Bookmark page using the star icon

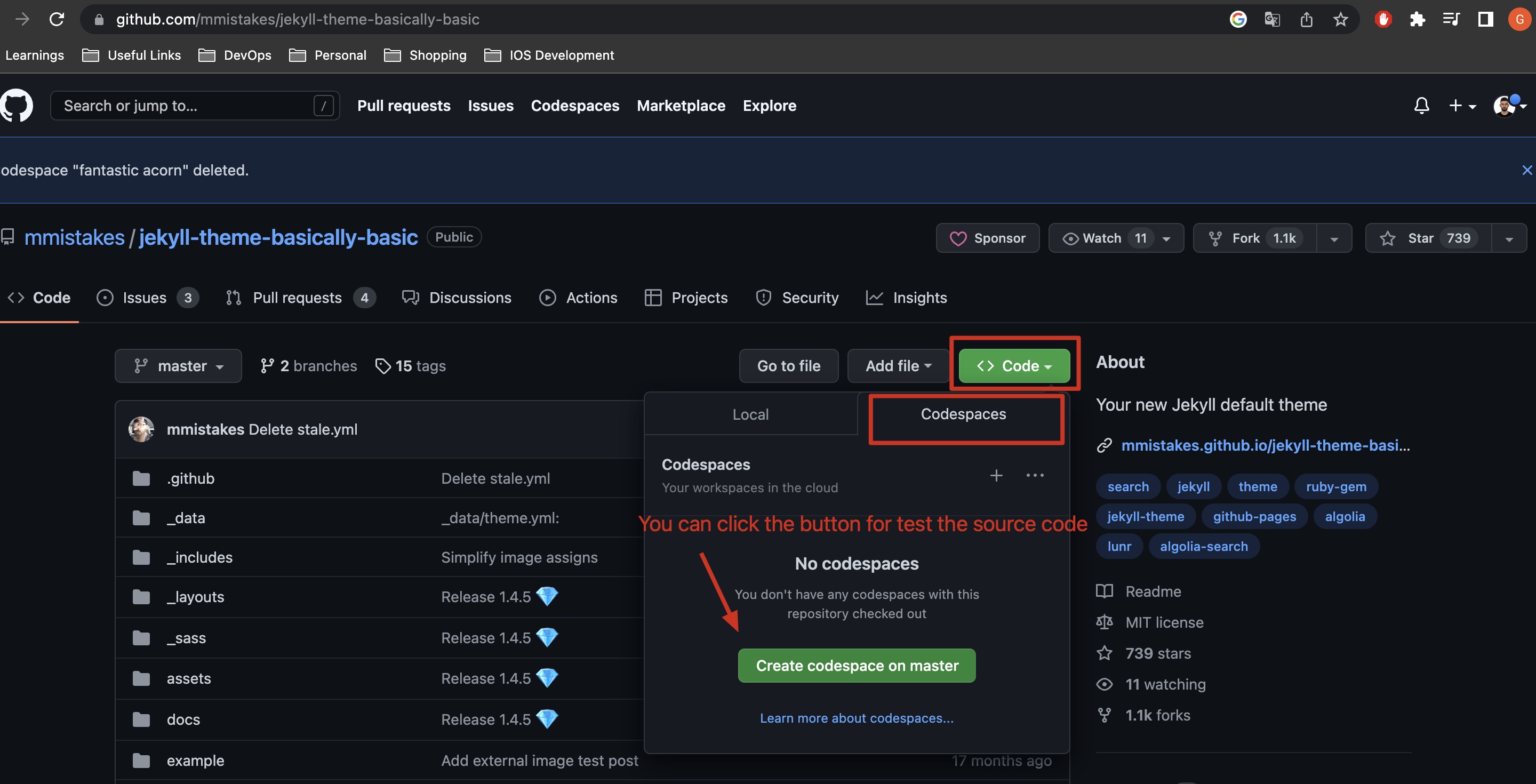click(x=1340, y=20)
